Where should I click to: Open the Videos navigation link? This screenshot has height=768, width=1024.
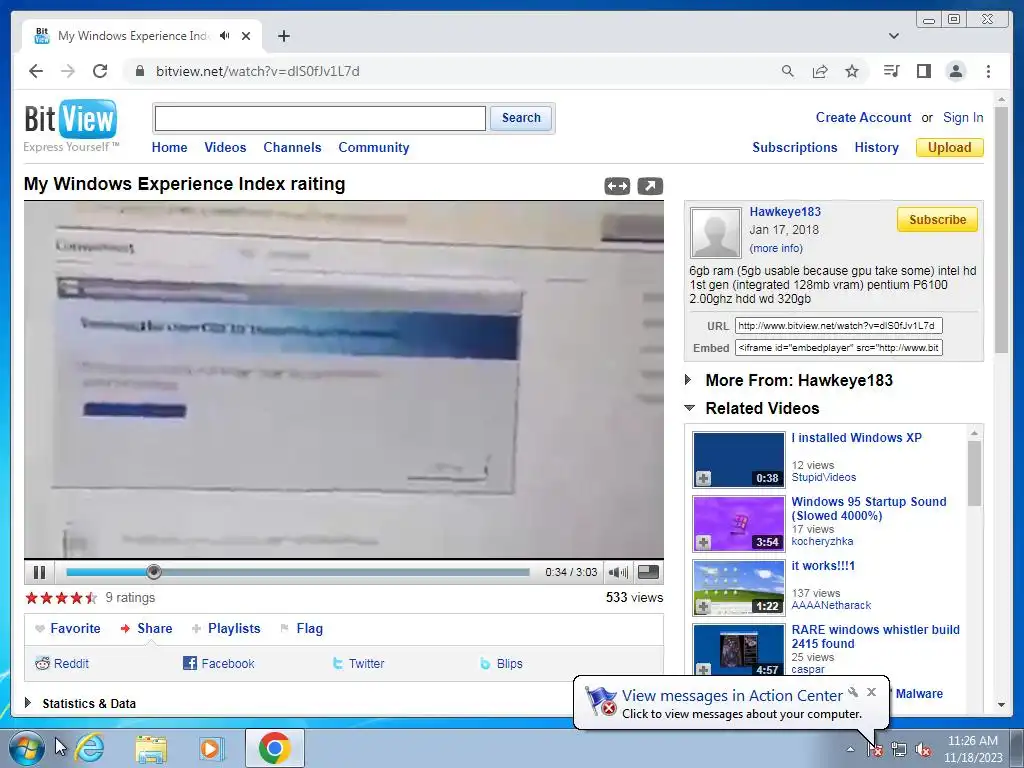click(225, 148)
